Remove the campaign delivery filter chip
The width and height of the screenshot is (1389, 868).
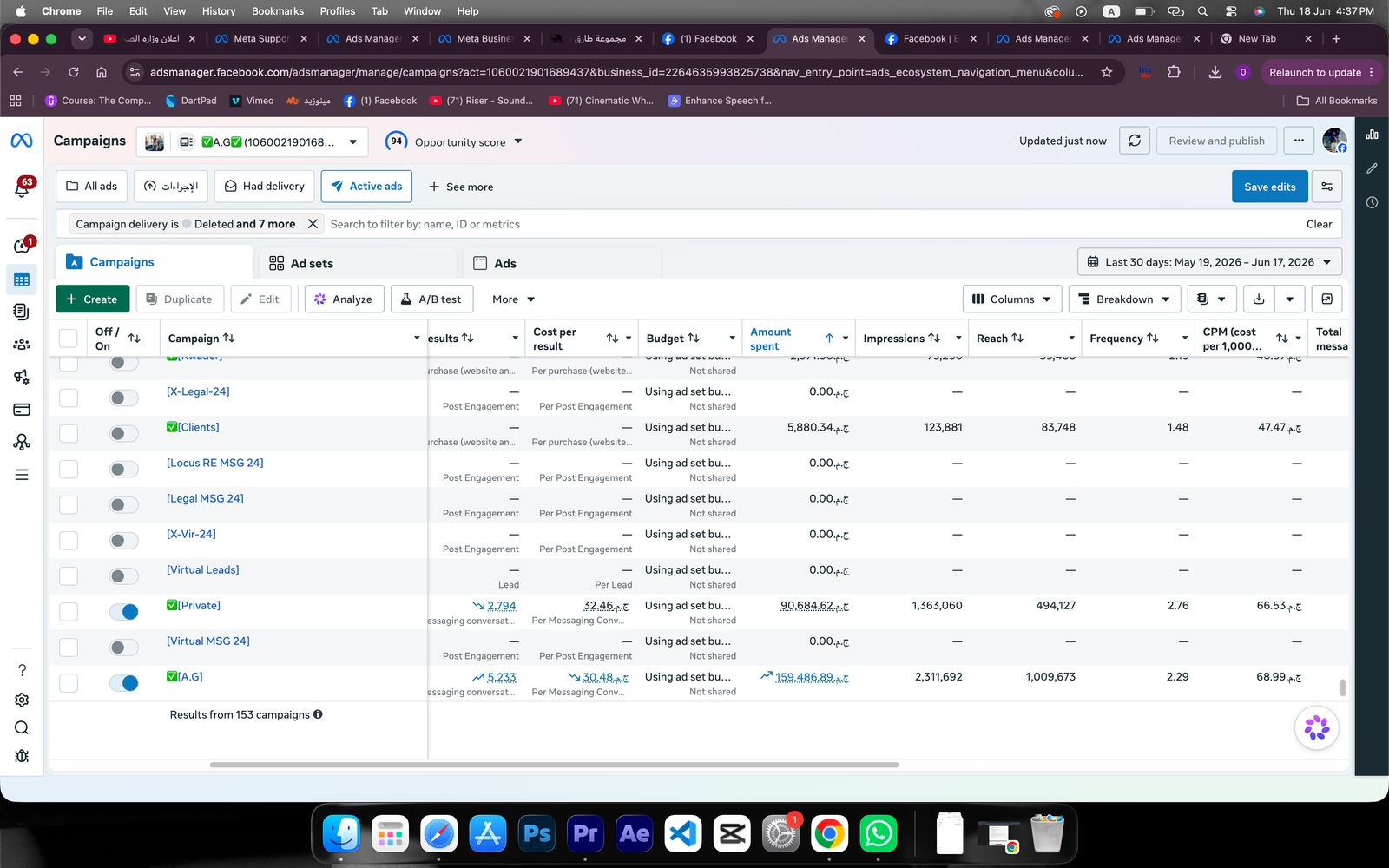click(x=313, y=224)
